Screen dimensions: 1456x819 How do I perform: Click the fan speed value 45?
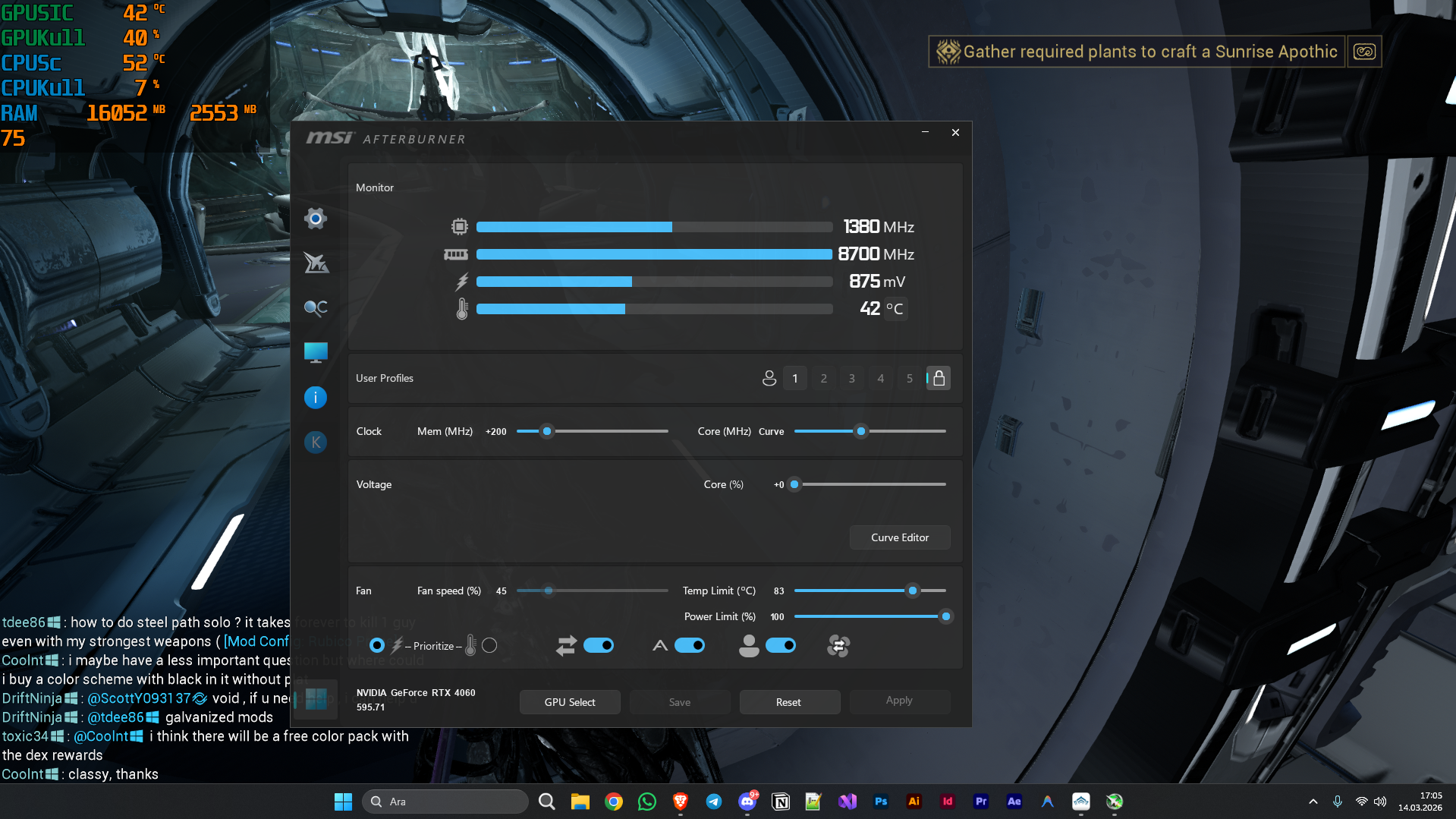point(502,591)
